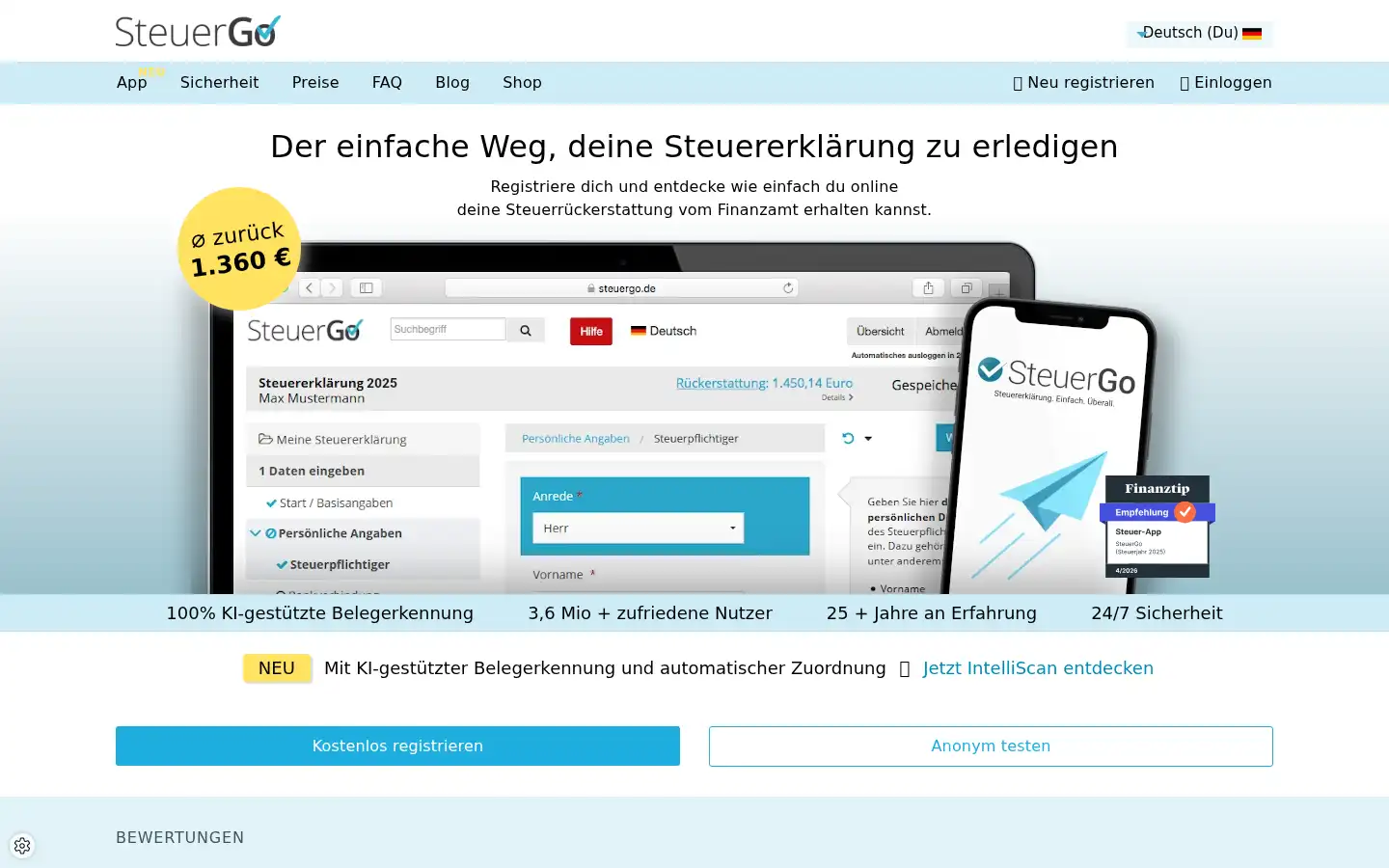1389x868 pixels.
Task: Click the German flag icon in header
Action: (1252, 33)
